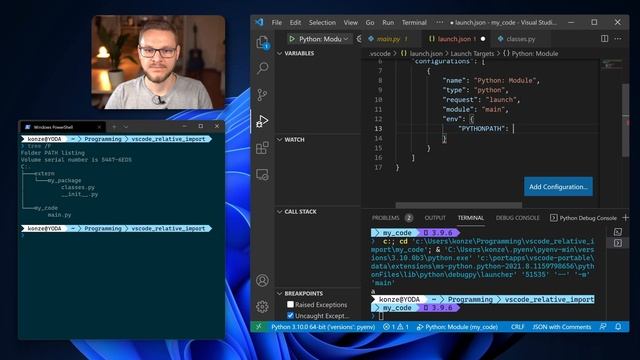Open editor More Actions ellipsis

pyautogui.click(x=618, y=39)
